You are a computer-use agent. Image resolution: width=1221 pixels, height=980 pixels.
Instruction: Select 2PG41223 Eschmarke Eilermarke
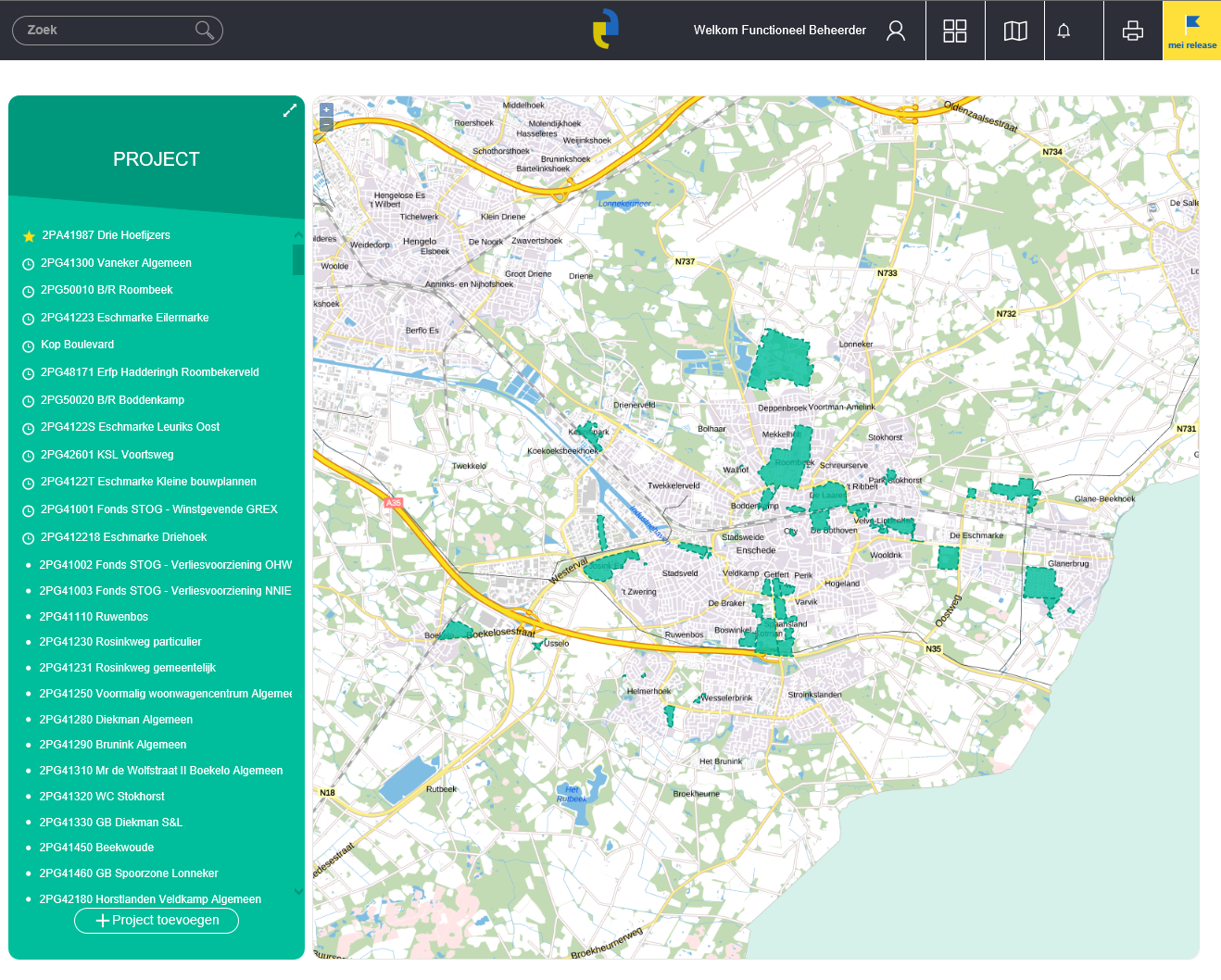coord(125,318)
